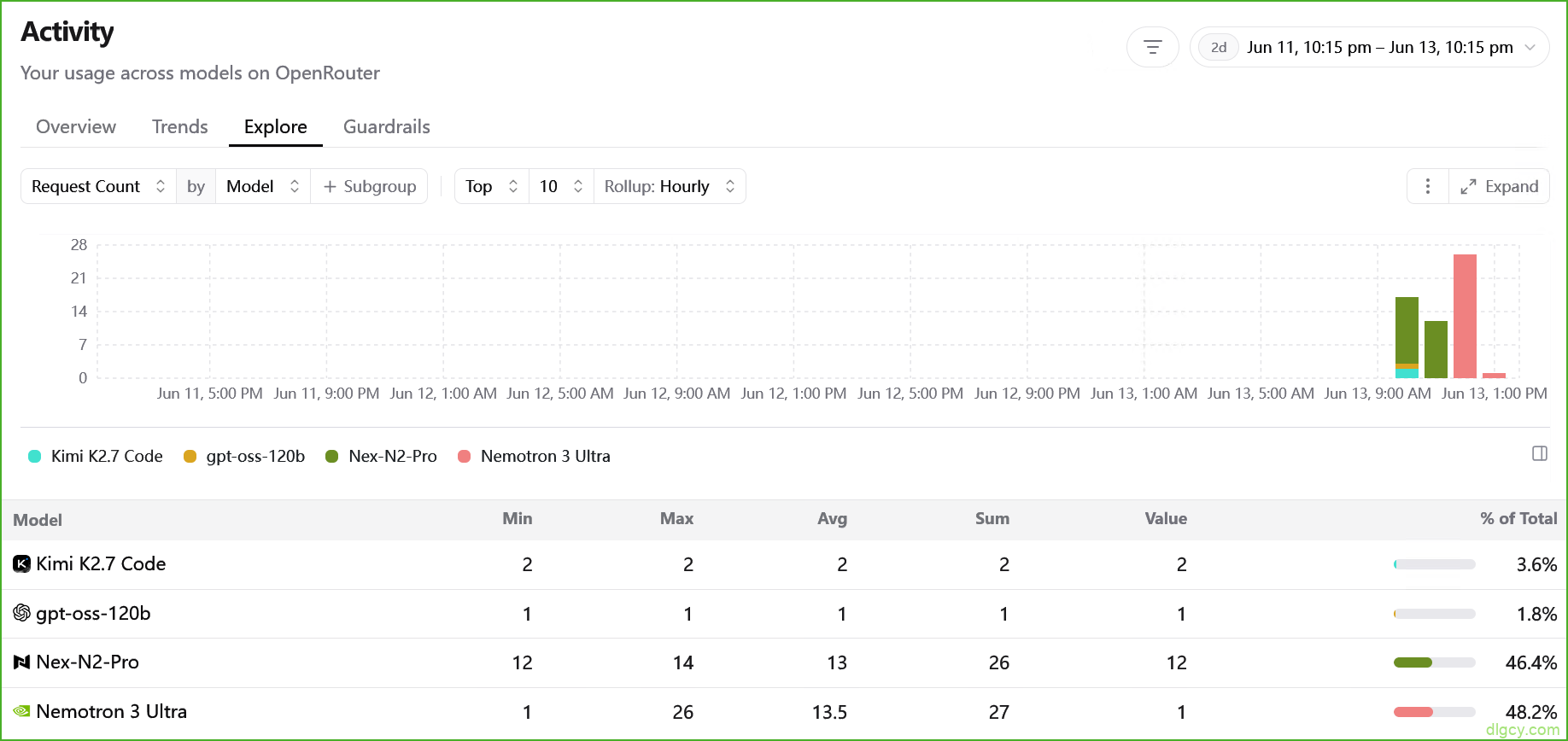The image size is (1568, 741).
Task: Sort table by Avg column
Action: [x=832, y=518]
